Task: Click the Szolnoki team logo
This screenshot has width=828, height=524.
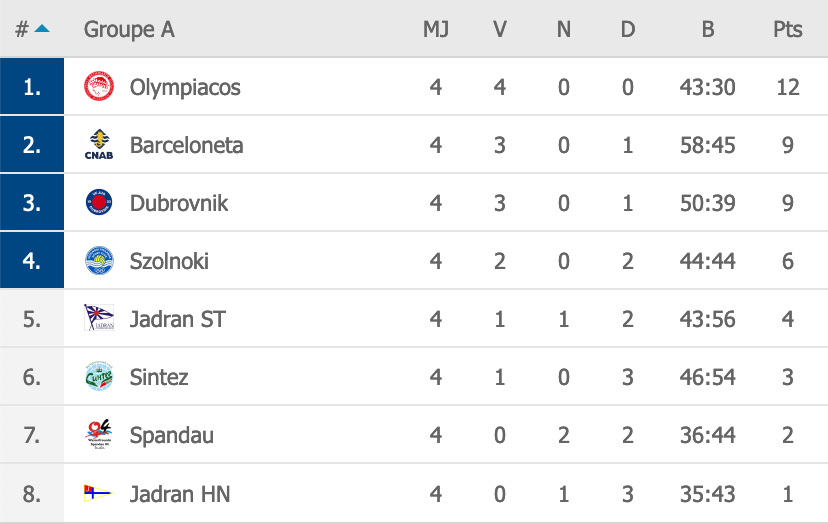Action: (x=99, y=261)
